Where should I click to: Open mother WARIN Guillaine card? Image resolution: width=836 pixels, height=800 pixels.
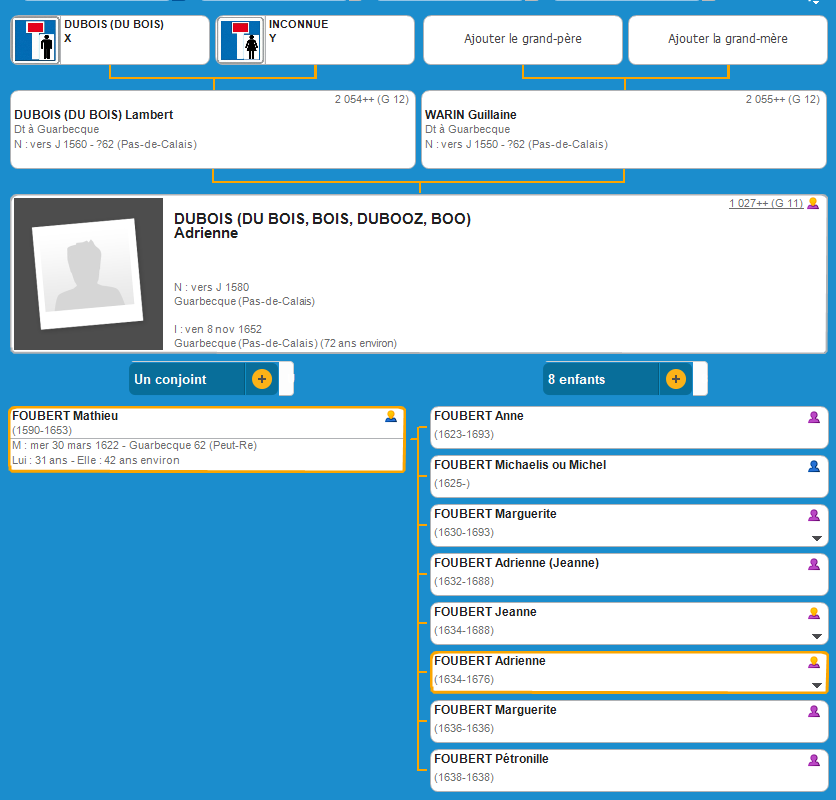click(x=622, y=130)
